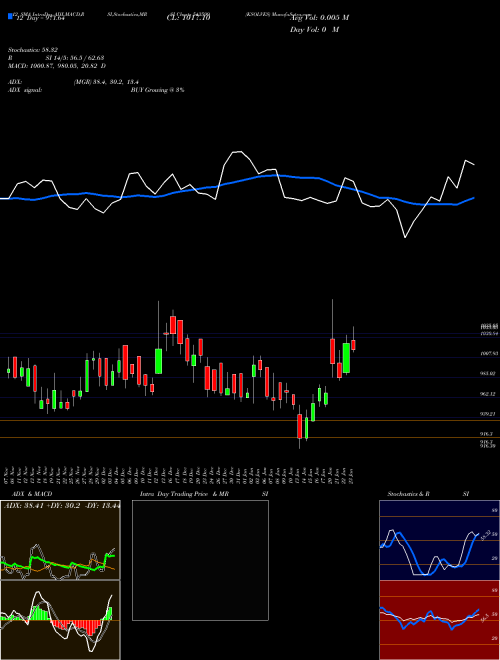Click the blue SMA legend square
This screenshot has height=660, width=500.
pyautogui.click(x=10, y=16)
